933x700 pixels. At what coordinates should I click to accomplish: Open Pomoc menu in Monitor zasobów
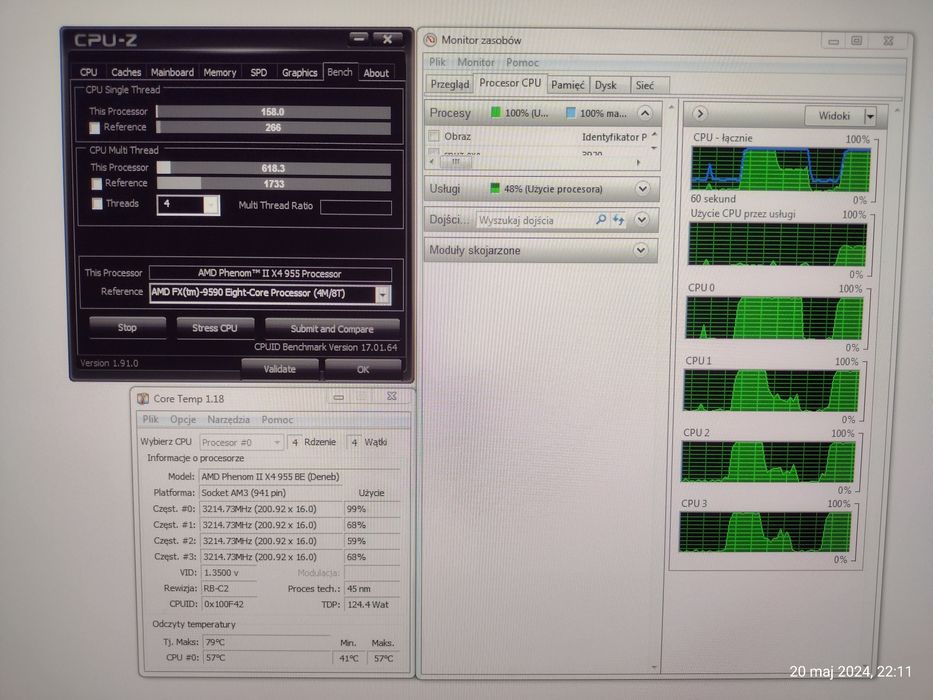522,62
